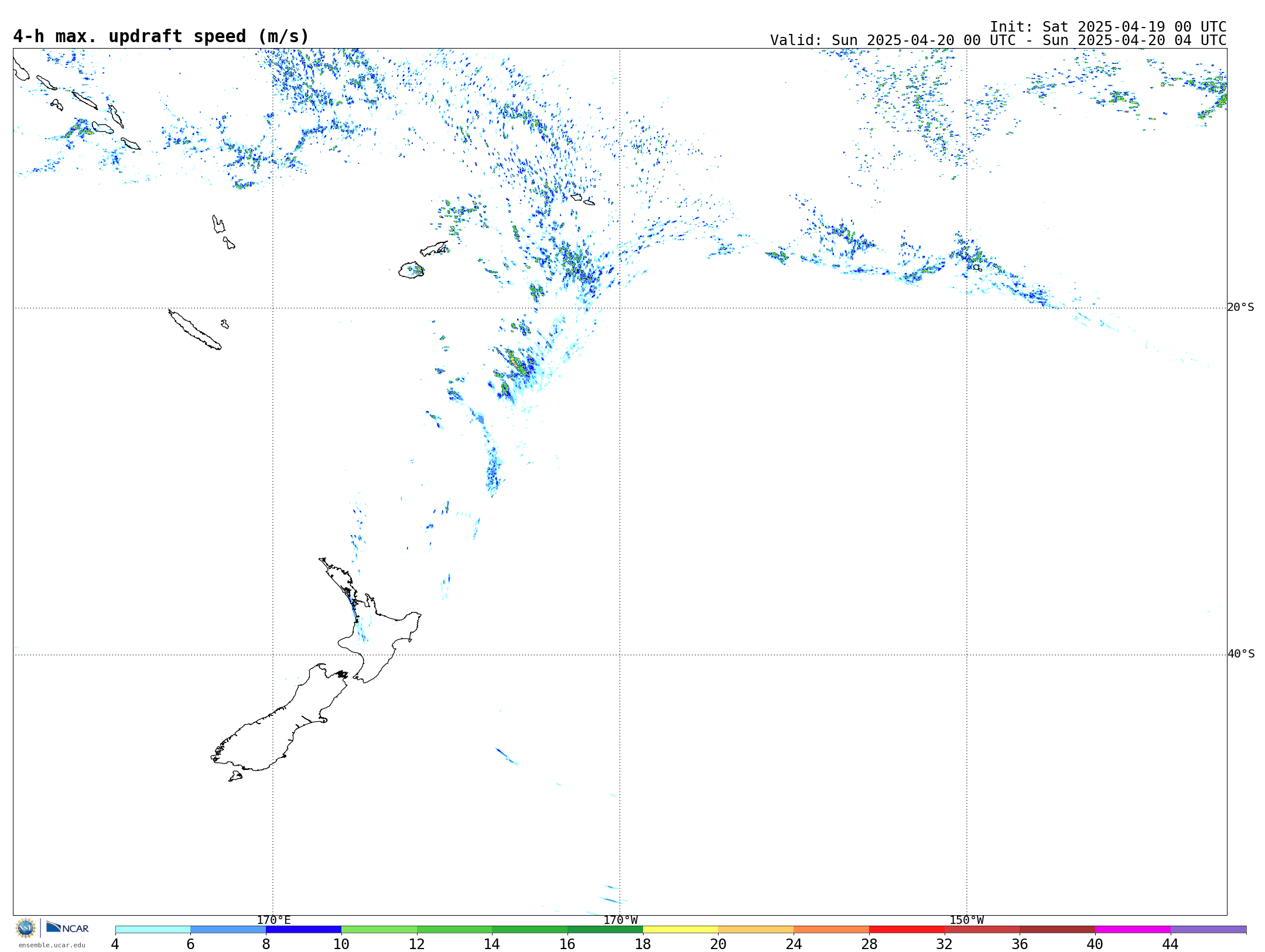Click the 170°E longitude label

[273, 920]
